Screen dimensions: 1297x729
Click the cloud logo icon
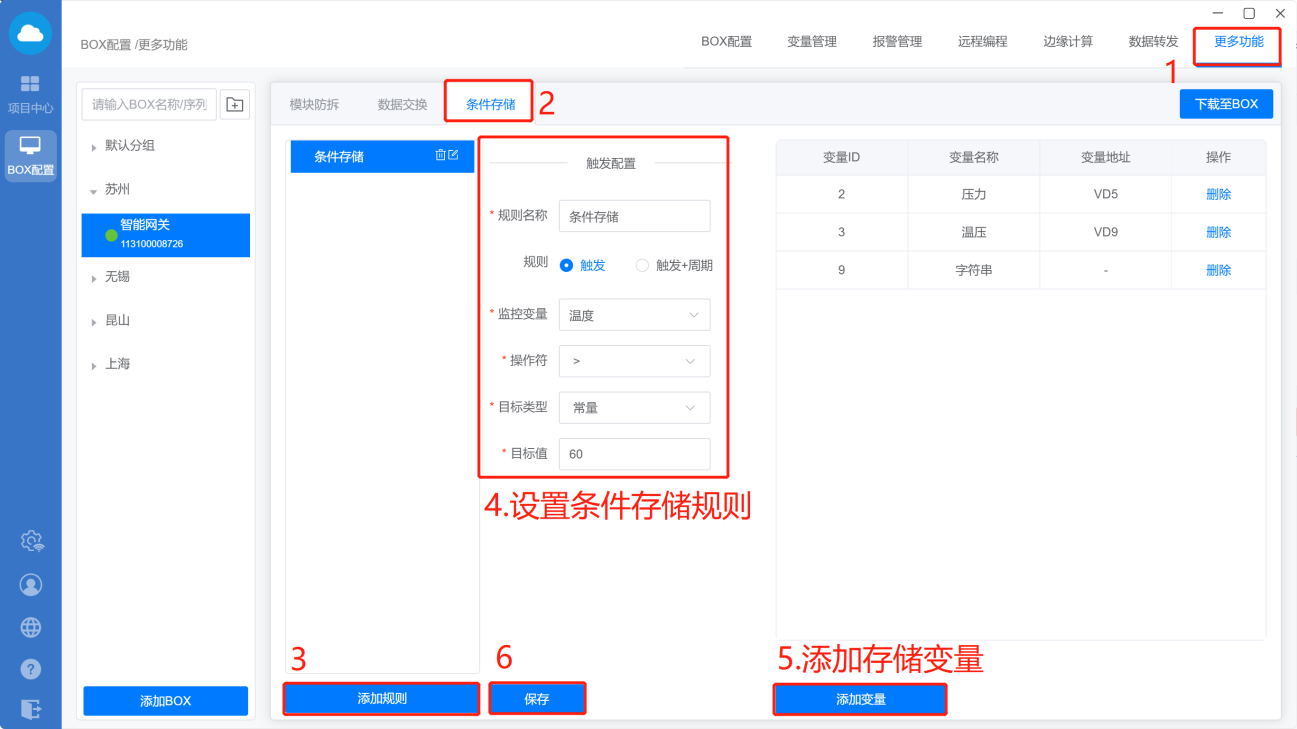(x=31, y=33)
